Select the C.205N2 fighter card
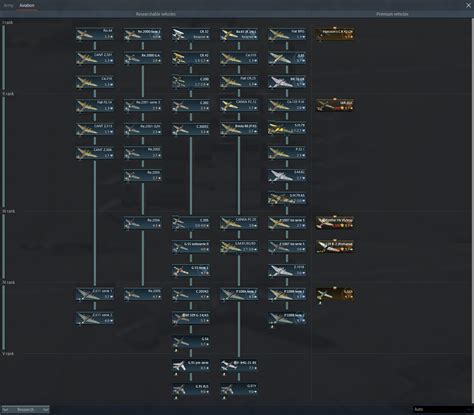The width and height of the screenshot is (474, 415). pyautogui.click(x=191, y=294)
